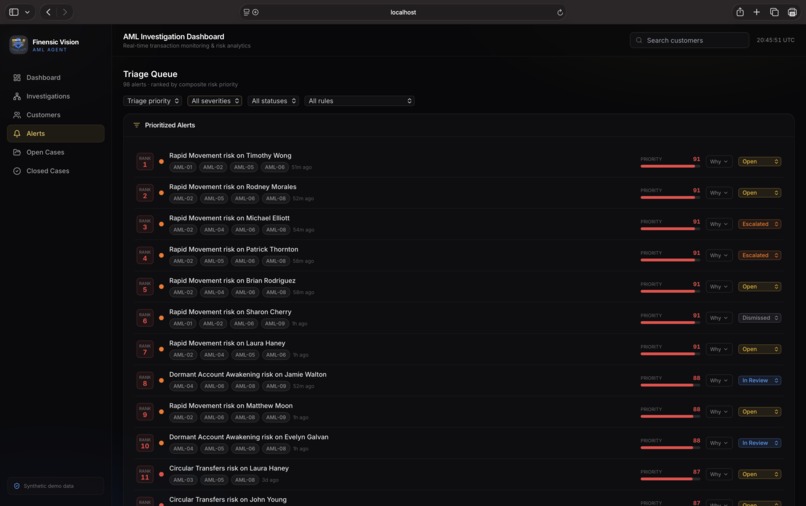Click the search magnifier icon

[639, 40]
